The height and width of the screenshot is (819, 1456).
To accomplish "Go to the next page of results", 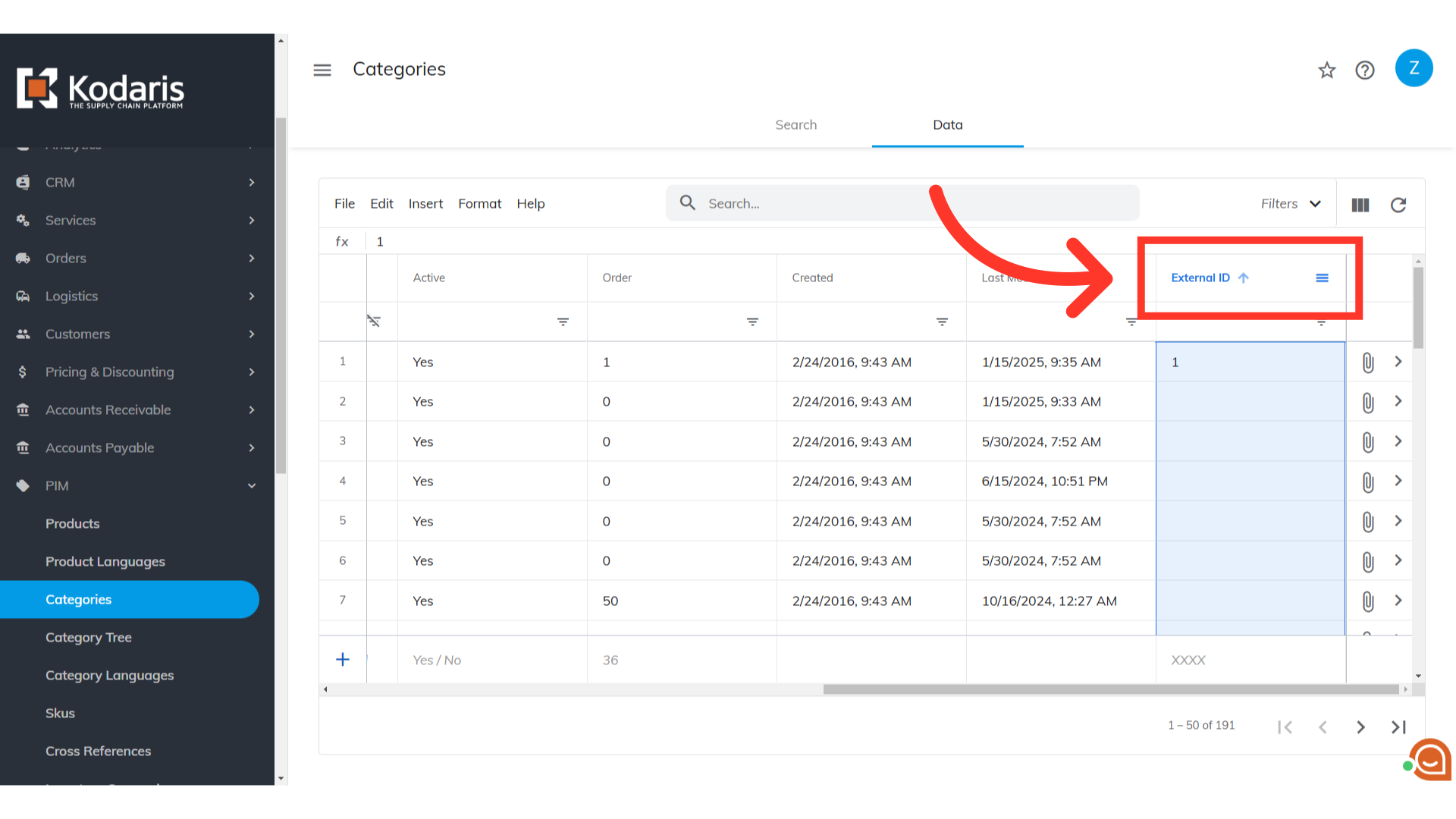I will coord(1360,727).
